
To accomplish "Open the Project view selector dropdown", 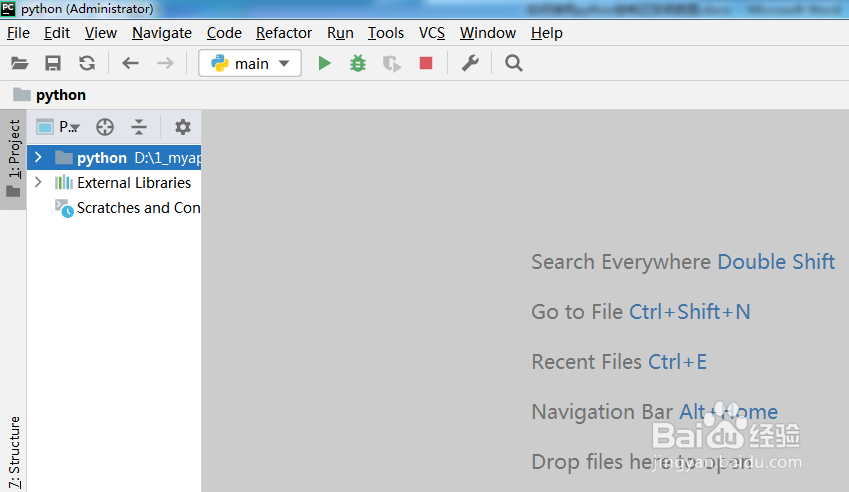I will [x=58, y=127].
